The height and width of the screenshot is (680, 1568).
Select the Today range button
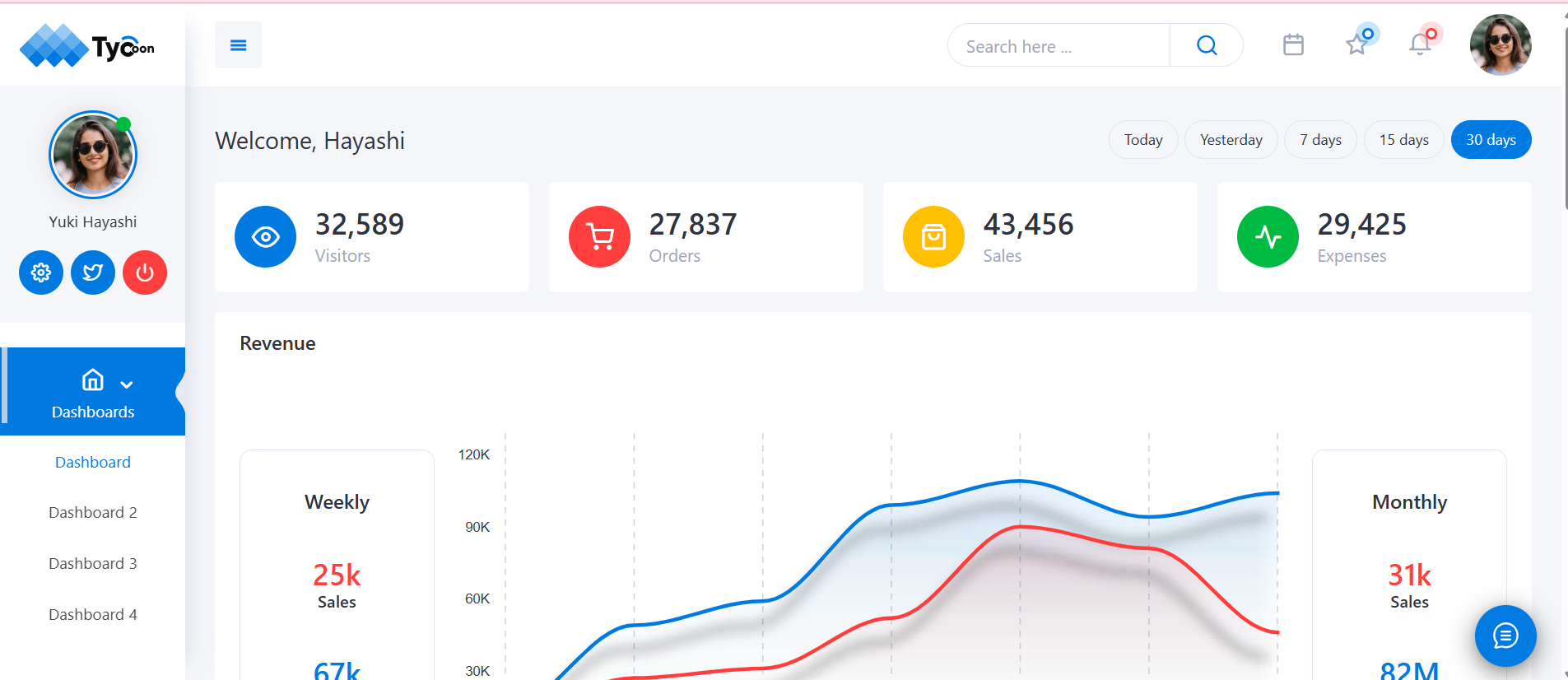click(x=1142, y=140)
